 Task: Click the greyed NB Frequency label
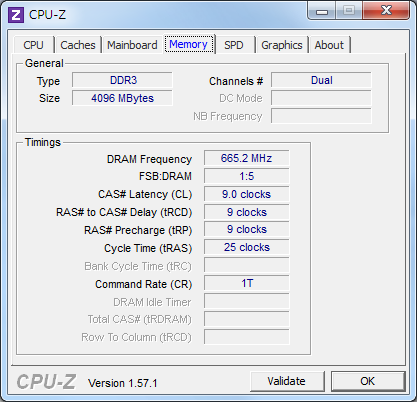pos(228,116)
